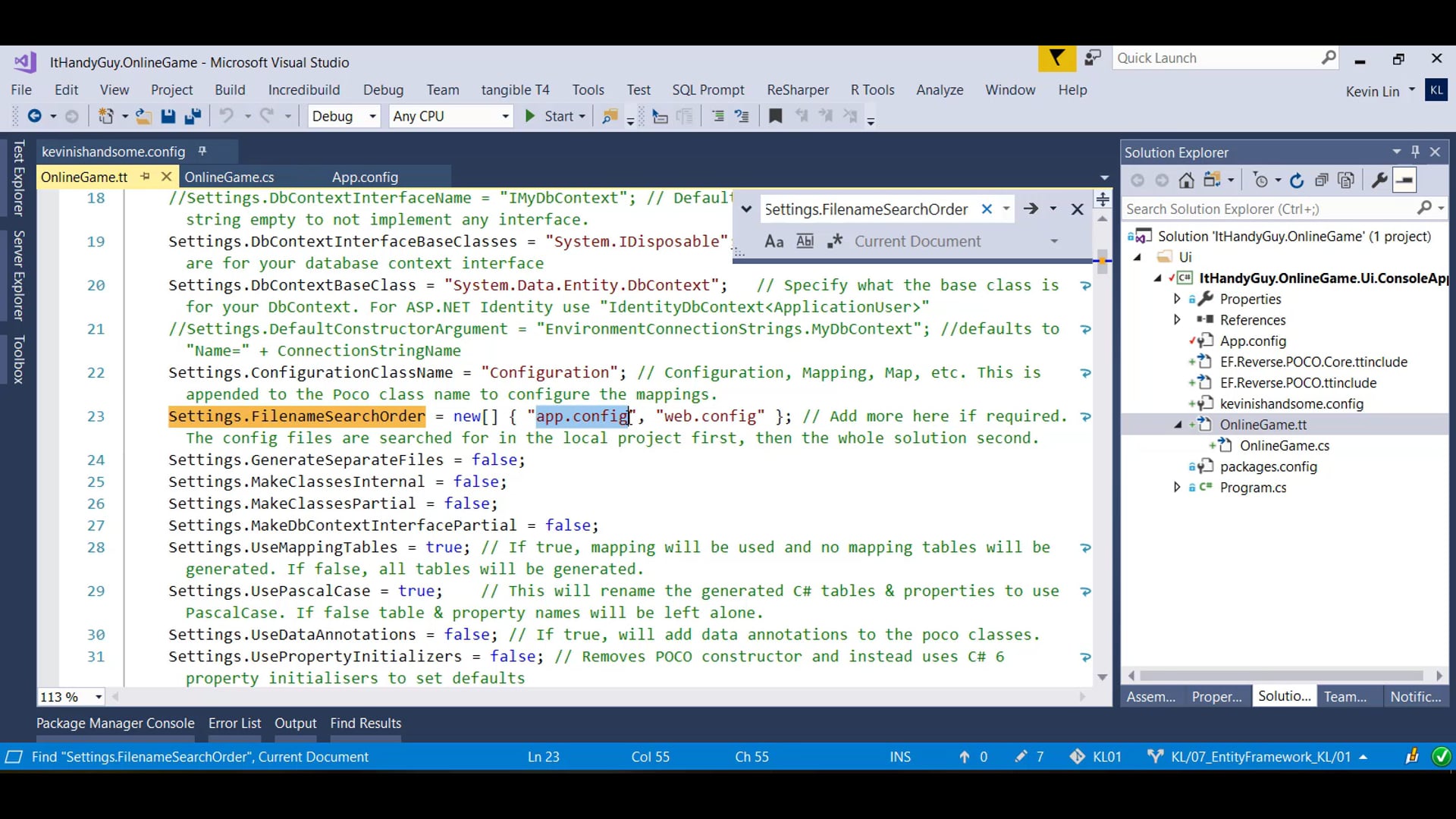This screenshot has width=1456, height=819.
Task: Click Save All toolbar icon
Action: click(x=193, y=116)
